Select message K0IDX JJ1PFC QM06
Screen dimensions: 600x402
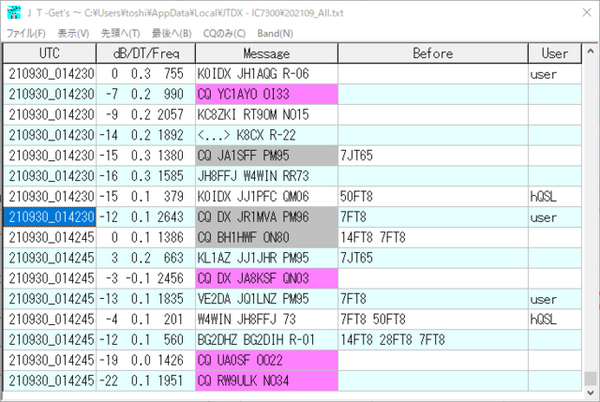(267, 197)
